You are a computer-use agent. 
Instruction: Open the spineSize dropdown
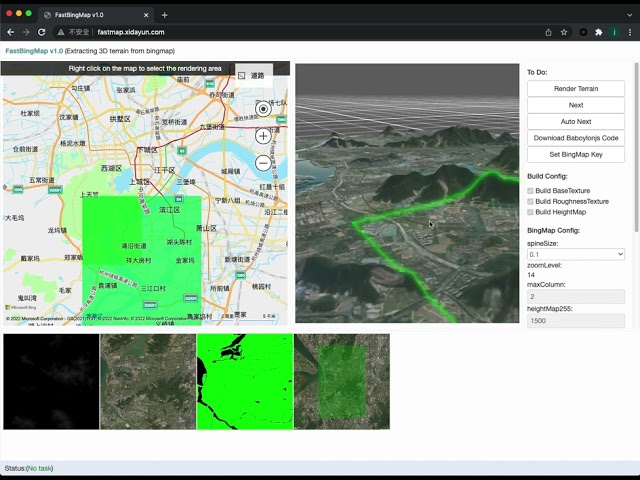pos(576,254)
